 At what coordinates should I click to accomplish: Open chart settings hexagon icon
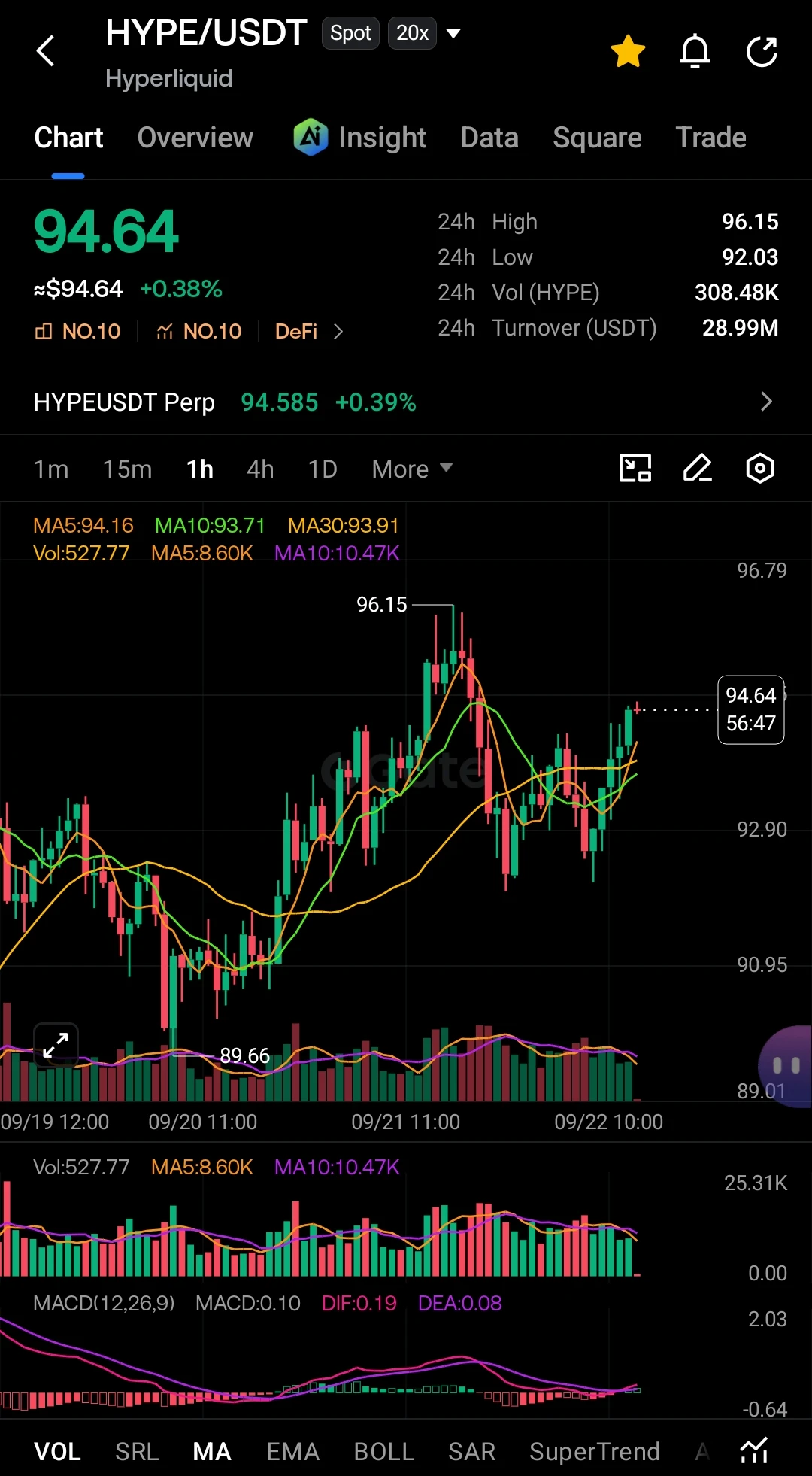click(x=759, y=468)
